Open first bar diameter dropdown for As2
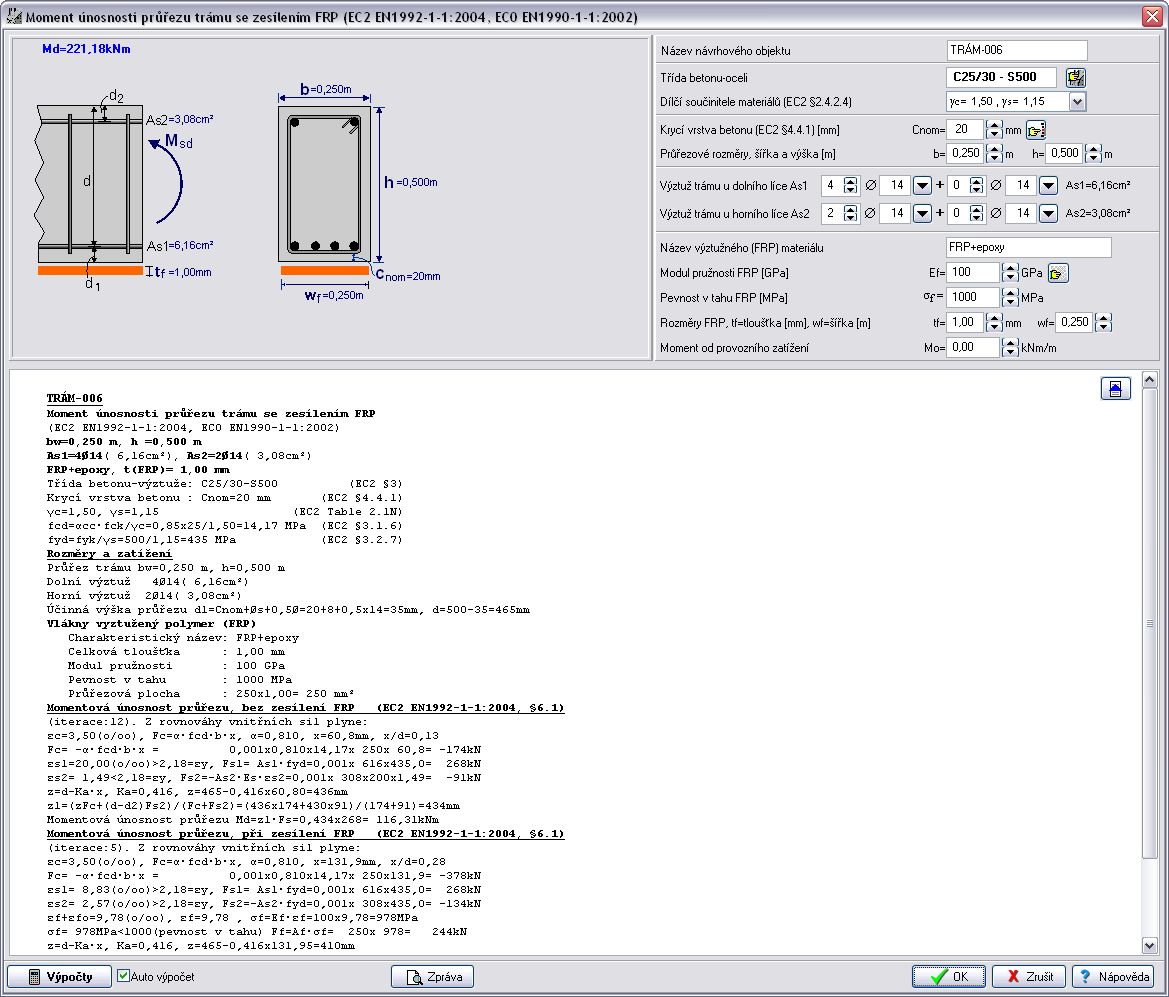The image size is (1169, 997). point(922,213)
